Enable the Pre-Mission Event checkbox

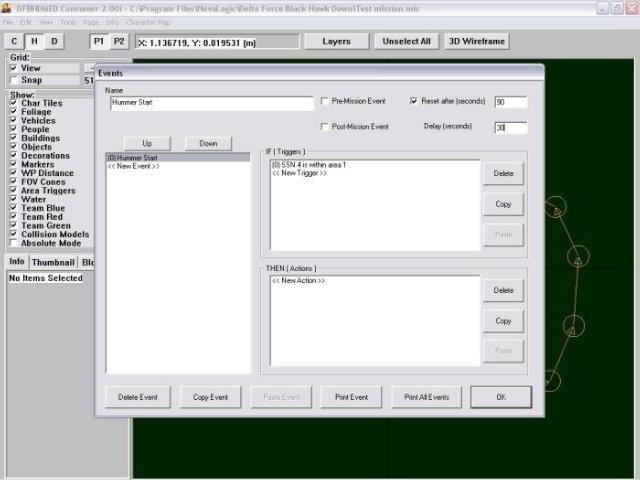(x=324, y=102)
